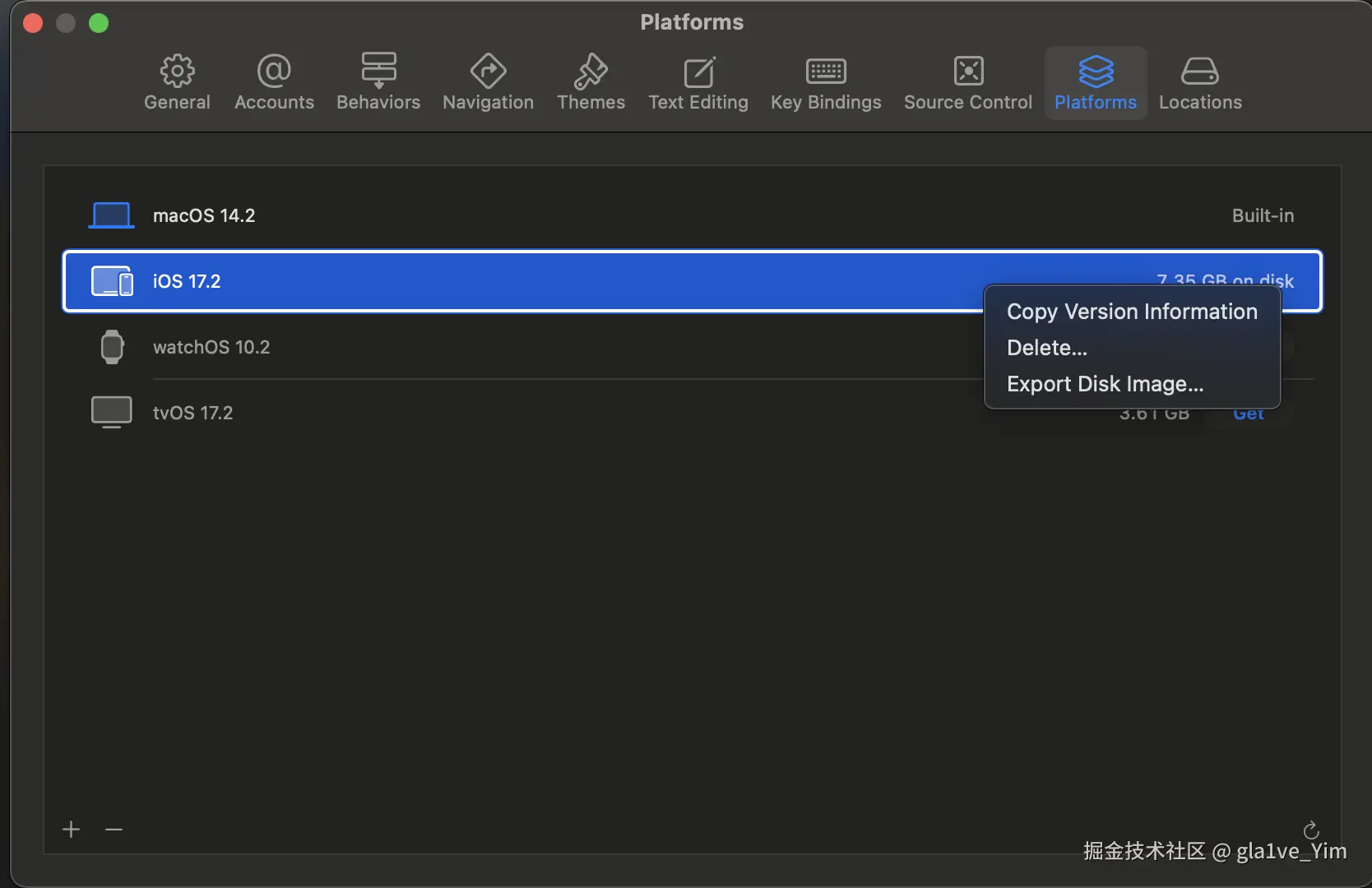This screenshot has height=888, width=1372.
Task: Select the tvOS 17.2 row text
Action: (192, 413)
